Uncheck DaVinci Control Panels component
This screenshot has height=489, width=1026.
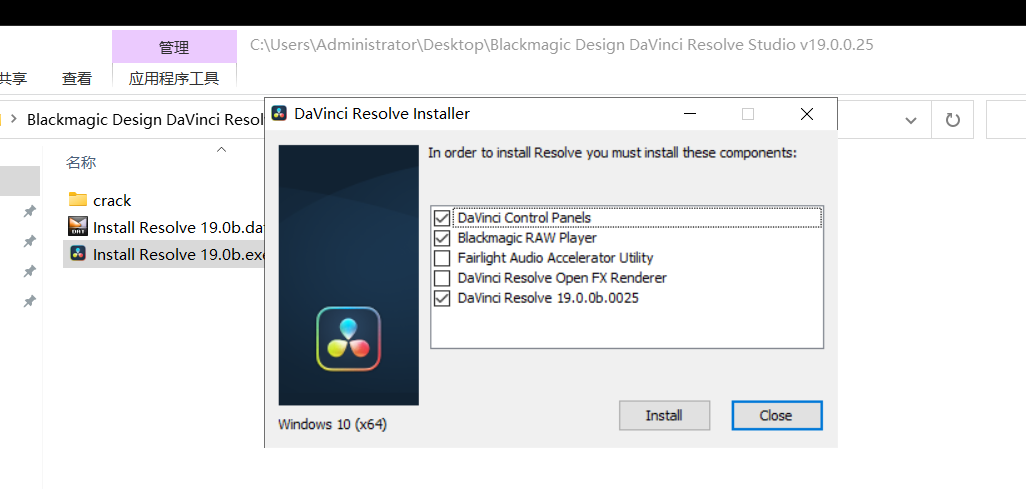coord(442,217)
